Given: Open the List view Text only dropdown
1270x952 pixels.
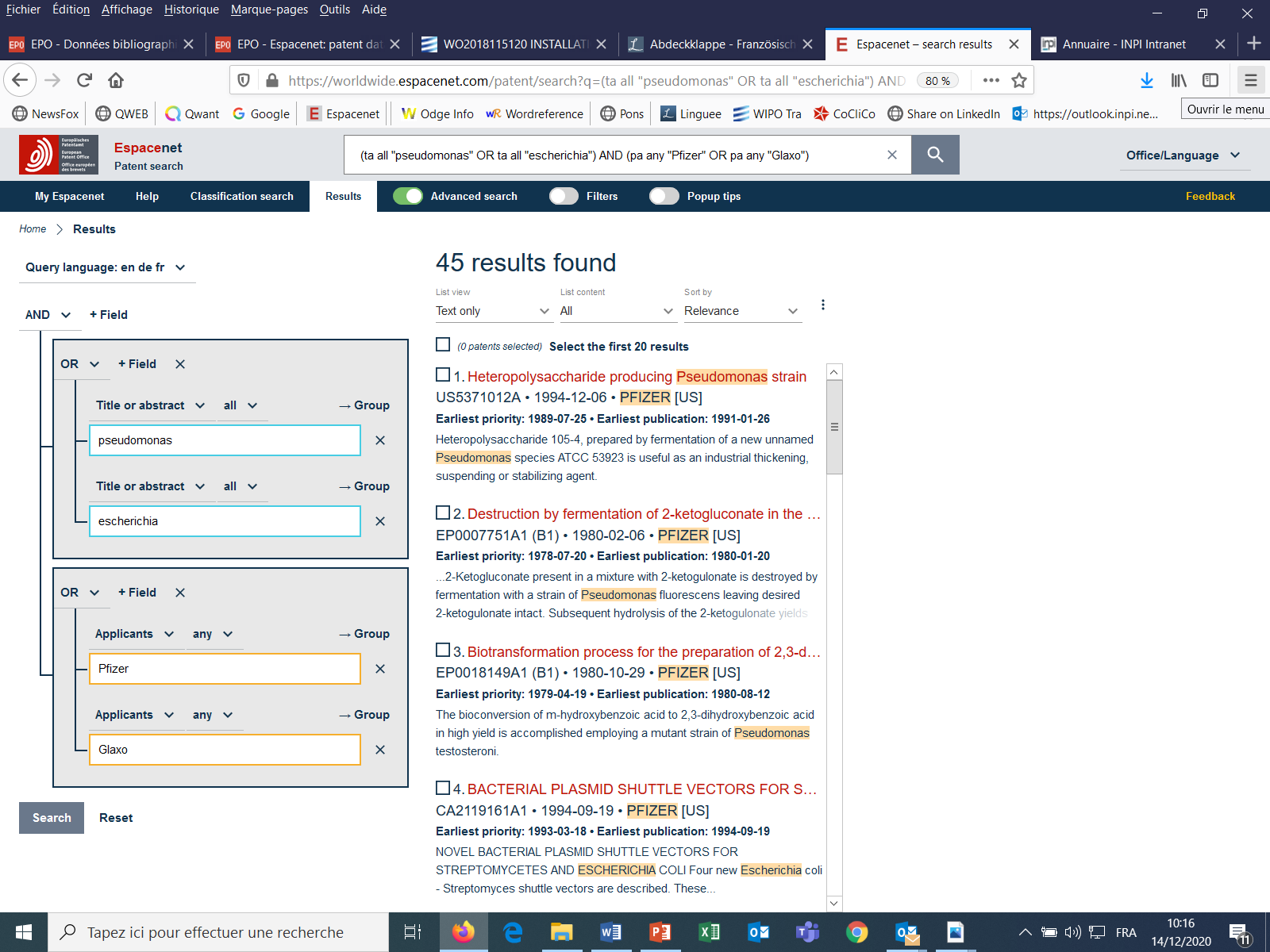Looking at the screenshot, I should (x=493, y=311).
